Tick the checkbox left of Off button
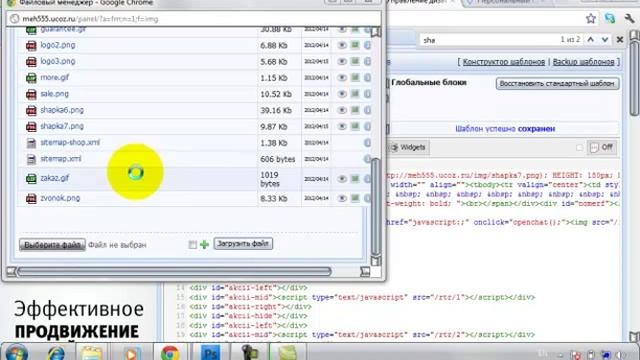The height and width of the screenshot is (360, 640). [580, 147]
